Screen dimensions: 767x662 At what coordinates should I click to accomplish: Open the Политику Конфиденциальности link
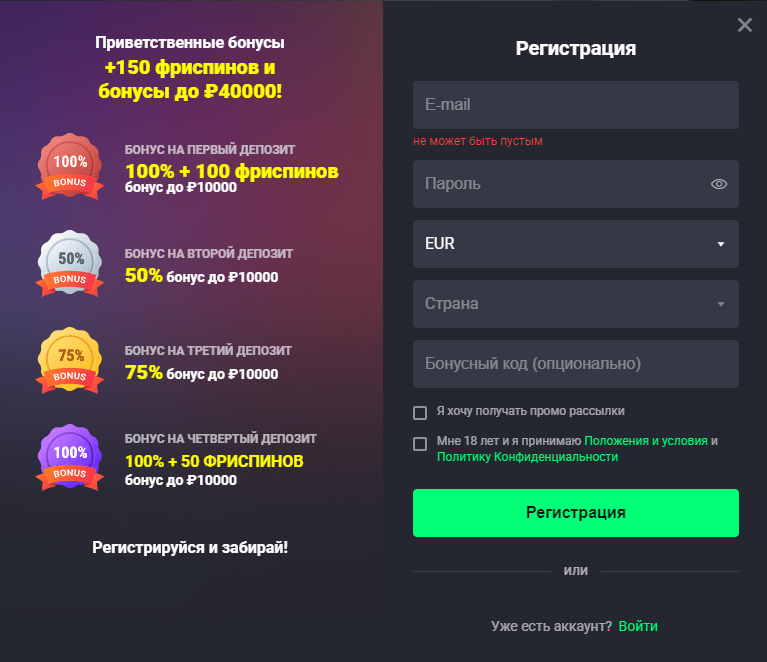[x=527, y=457]
